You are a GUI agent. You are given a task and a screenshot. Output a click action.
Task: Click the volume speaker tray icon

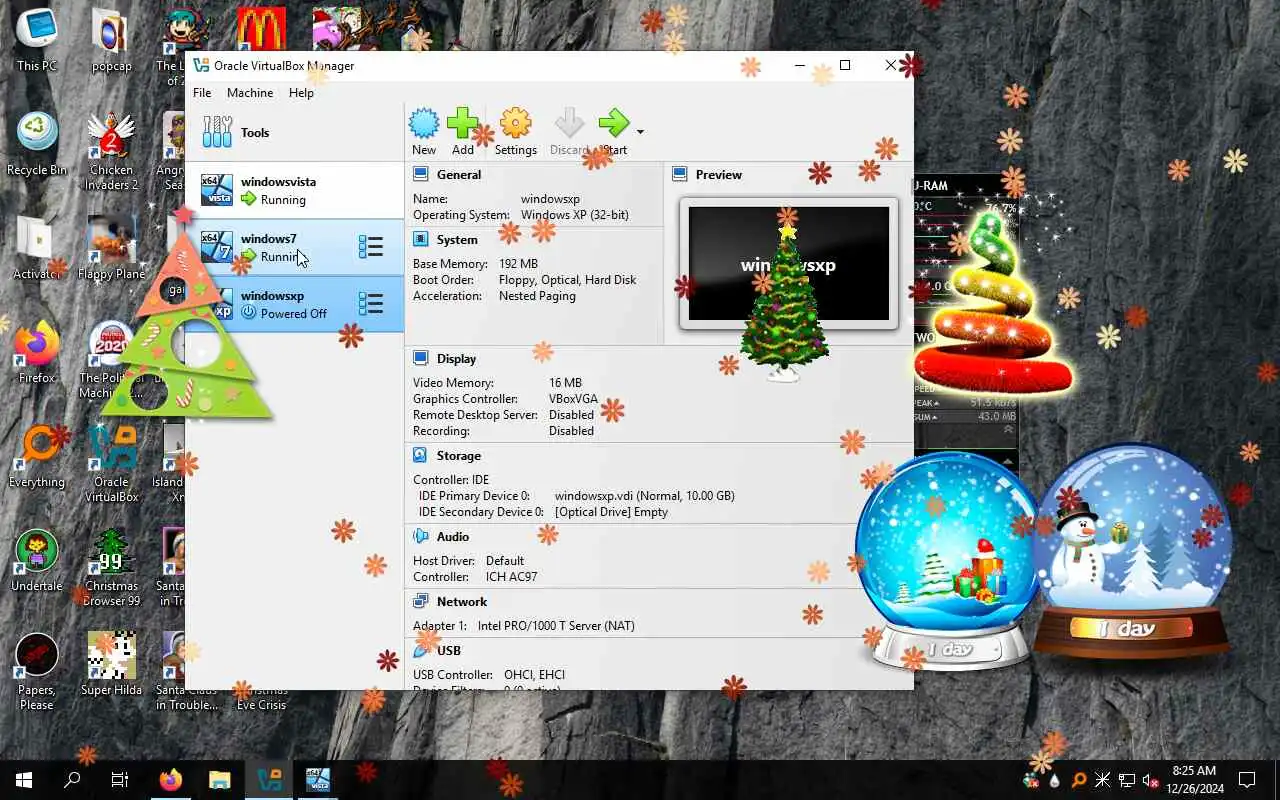click(x=1150, y=780)
